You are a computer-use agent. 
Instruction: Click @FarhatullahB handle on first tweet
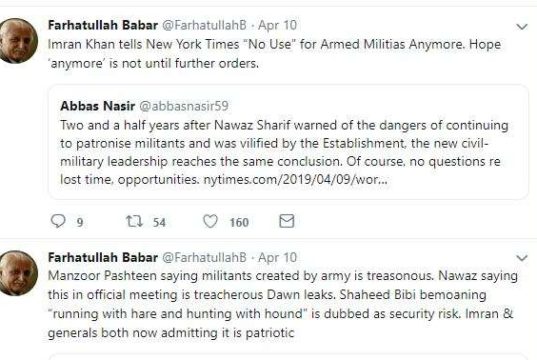pos(204,25)
